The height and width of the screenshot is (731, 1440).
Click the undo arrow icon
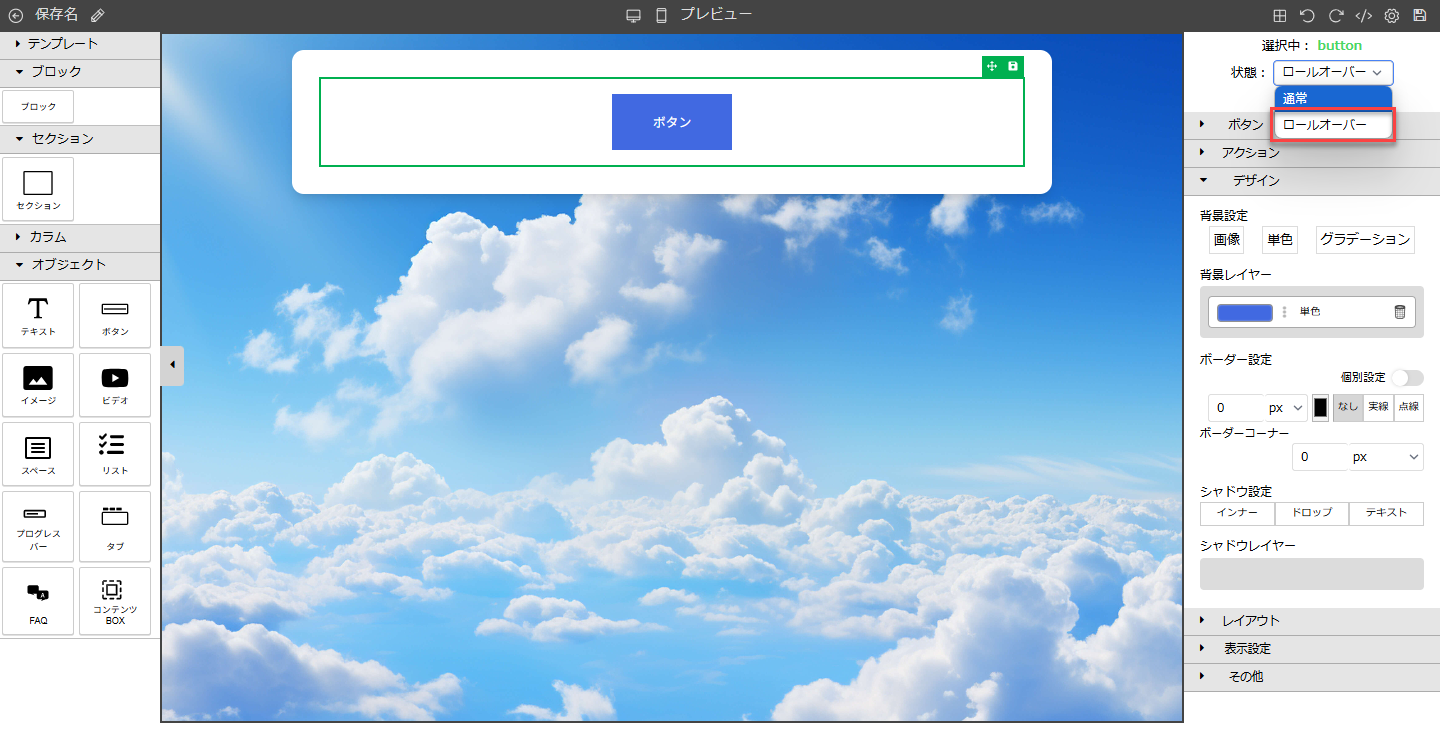point(1307,16)
